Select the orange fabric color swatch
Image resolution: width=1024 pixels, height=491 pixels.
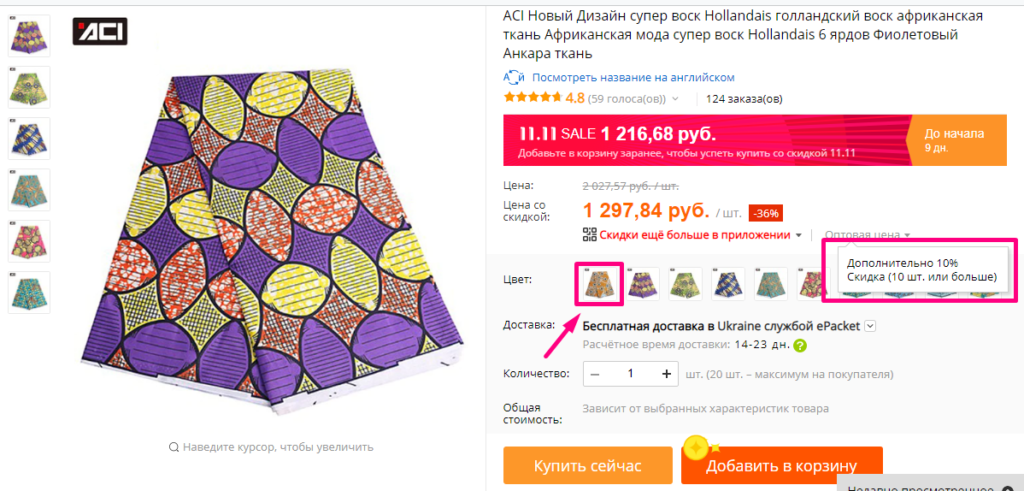pos(599,283)
